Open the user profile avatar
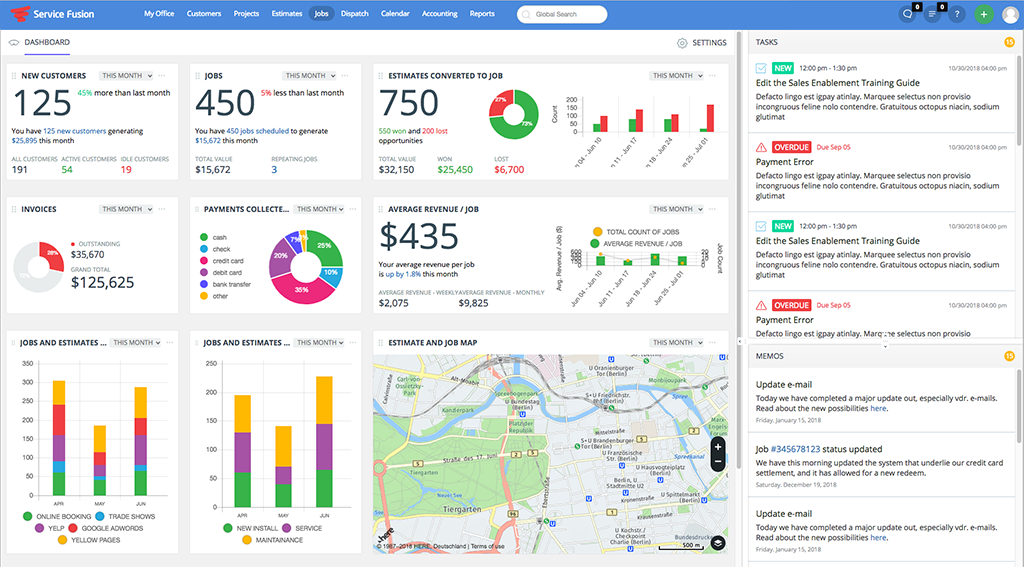The image size is (1024, 567). coord(1010,14)
